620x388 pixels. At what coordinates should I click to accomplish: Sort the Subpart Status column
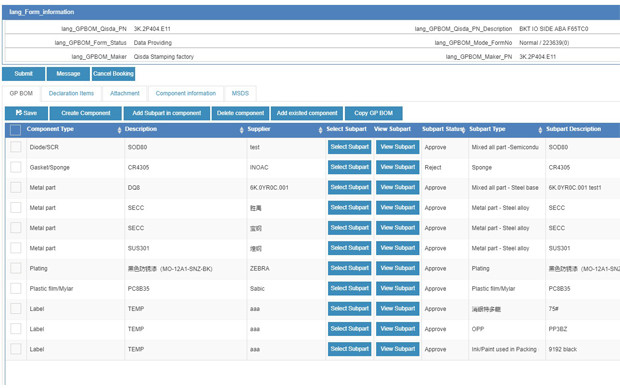point(464,130)
